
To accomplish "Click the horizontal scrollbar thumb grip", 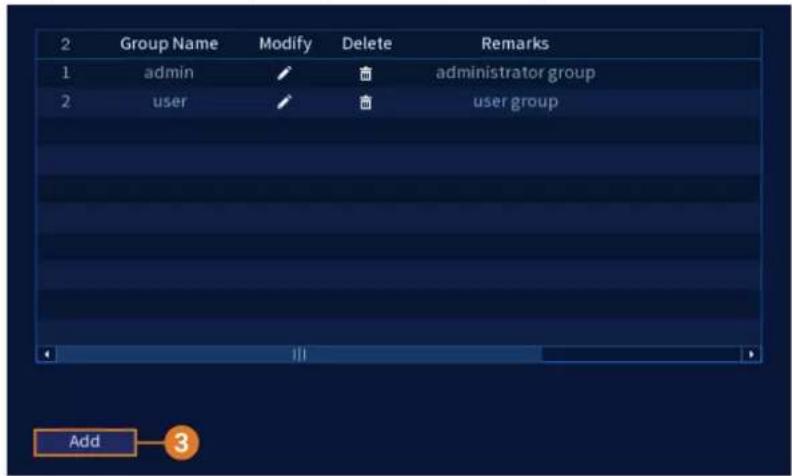I will [x=299, y=354].
